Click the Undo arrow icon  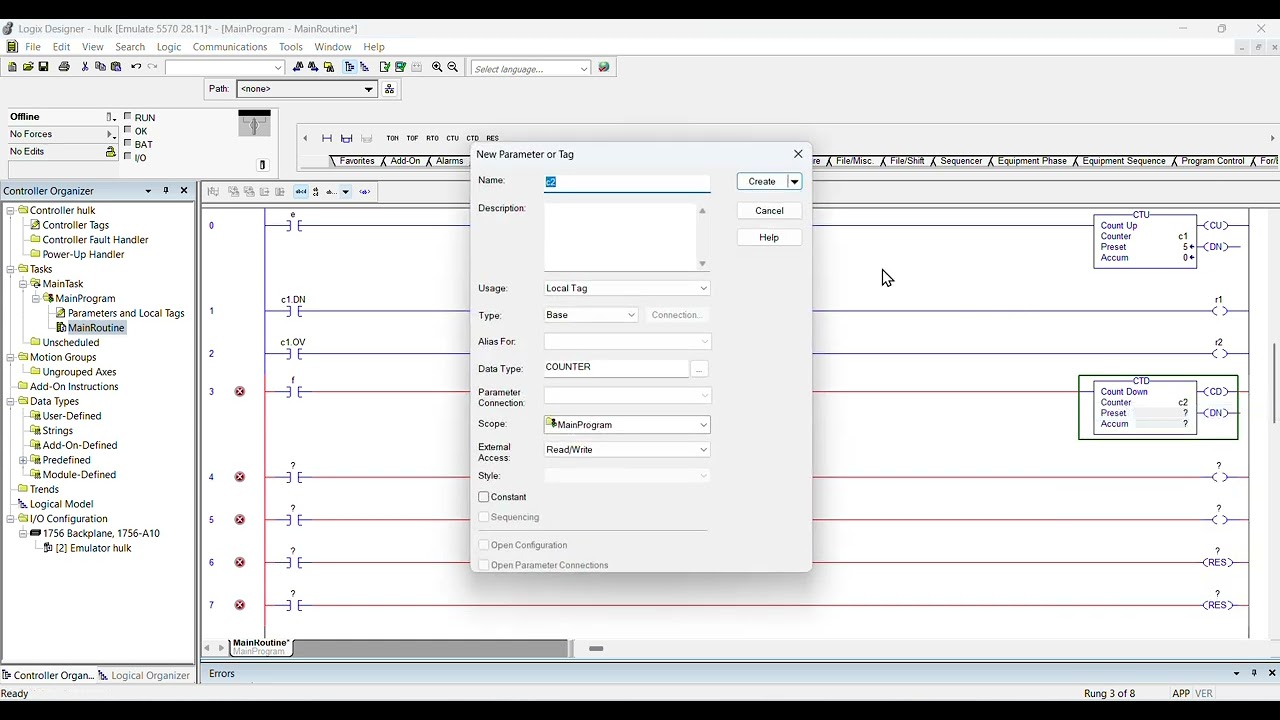136,67
